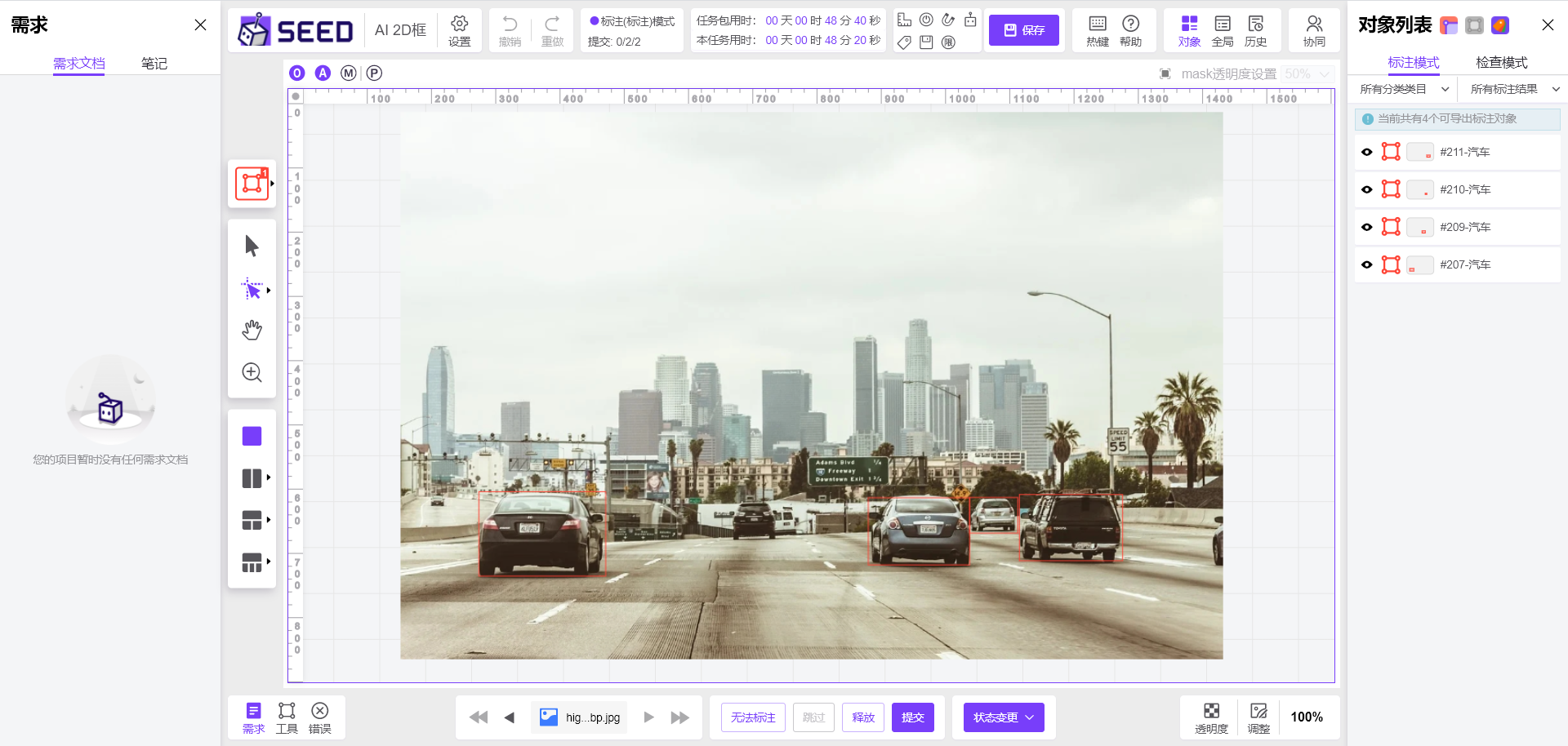The height and width of the screenshot is (746, 1568).
Task: Toggle the mask display icon beside mask透明度设置
Action: pyautogui.click(x=1165, y=74)
